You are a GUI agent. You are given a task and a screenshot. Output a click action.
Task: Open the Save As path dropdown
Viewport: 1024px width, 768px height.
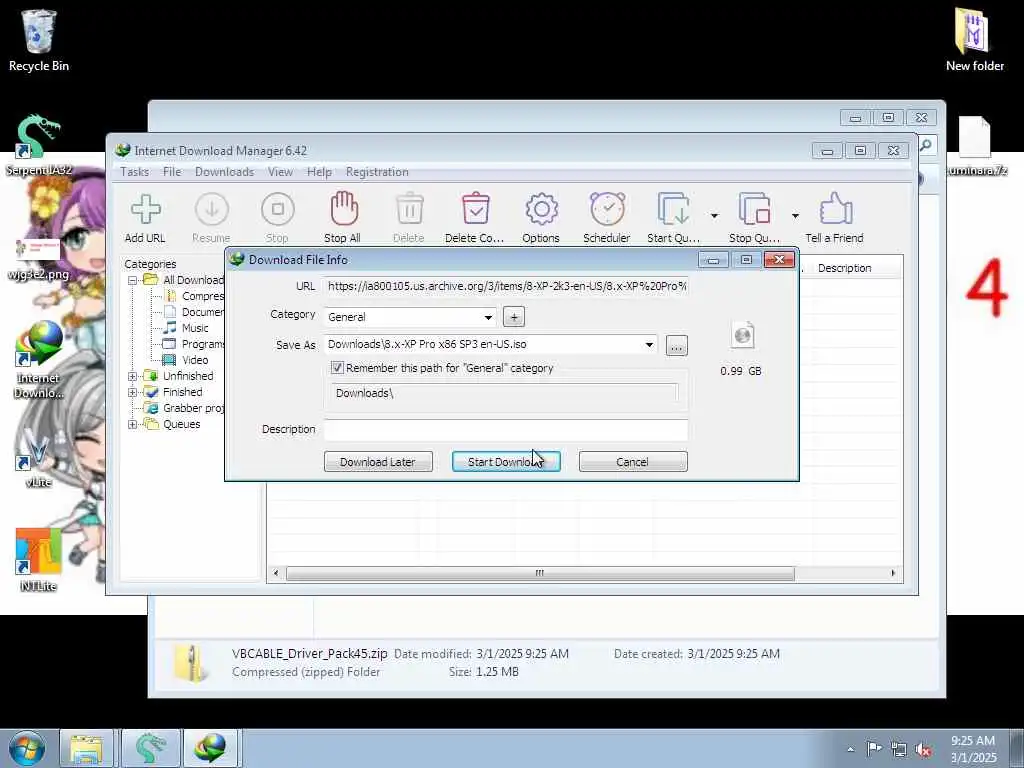tap(649, 345)
